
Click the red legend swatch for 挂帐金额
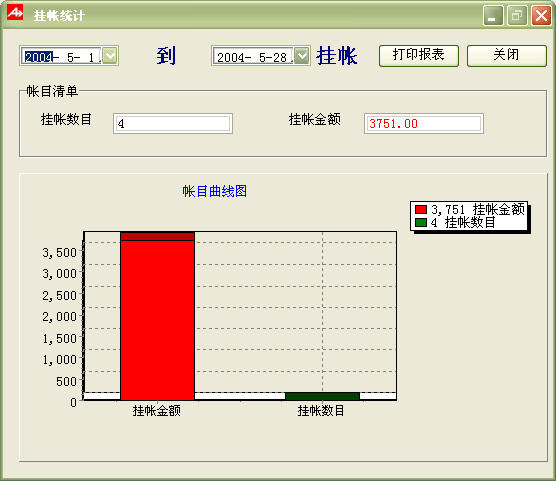click(x=421, y=209)
